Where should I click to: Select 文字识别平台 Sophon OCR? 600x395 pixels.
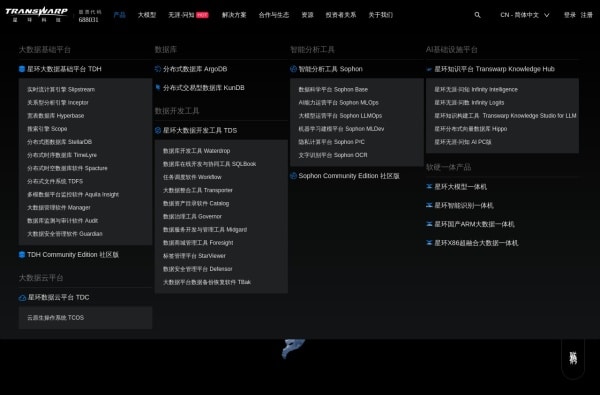333,155
